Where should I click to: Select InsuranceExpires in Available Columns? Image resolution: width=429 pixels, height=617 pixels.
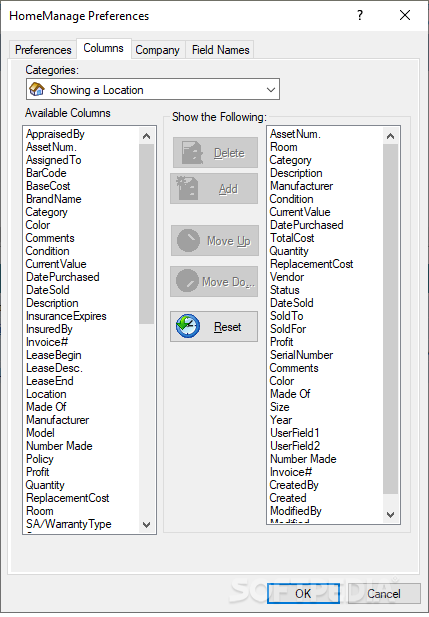[66, 316]
